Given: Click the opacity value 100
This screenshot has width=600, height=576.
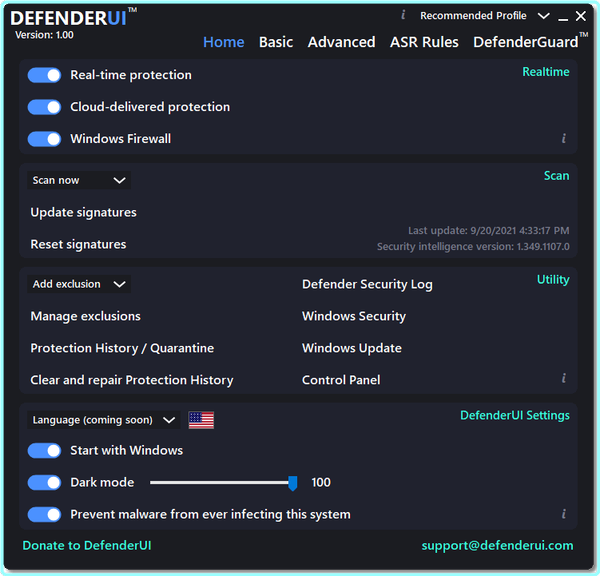Looking at the screenshot, I should (321, 482).
